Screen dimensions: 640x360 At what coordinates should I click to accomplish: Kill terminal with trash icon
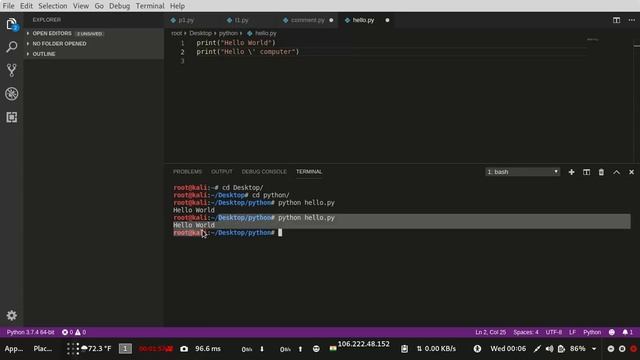point(601,172)
